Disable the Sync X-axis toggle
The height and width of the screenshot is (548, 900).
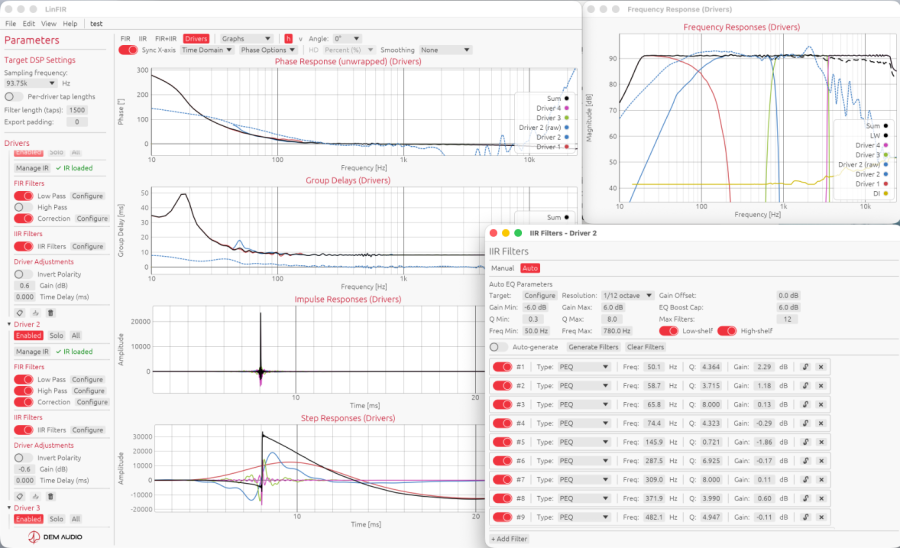point(128,50)
